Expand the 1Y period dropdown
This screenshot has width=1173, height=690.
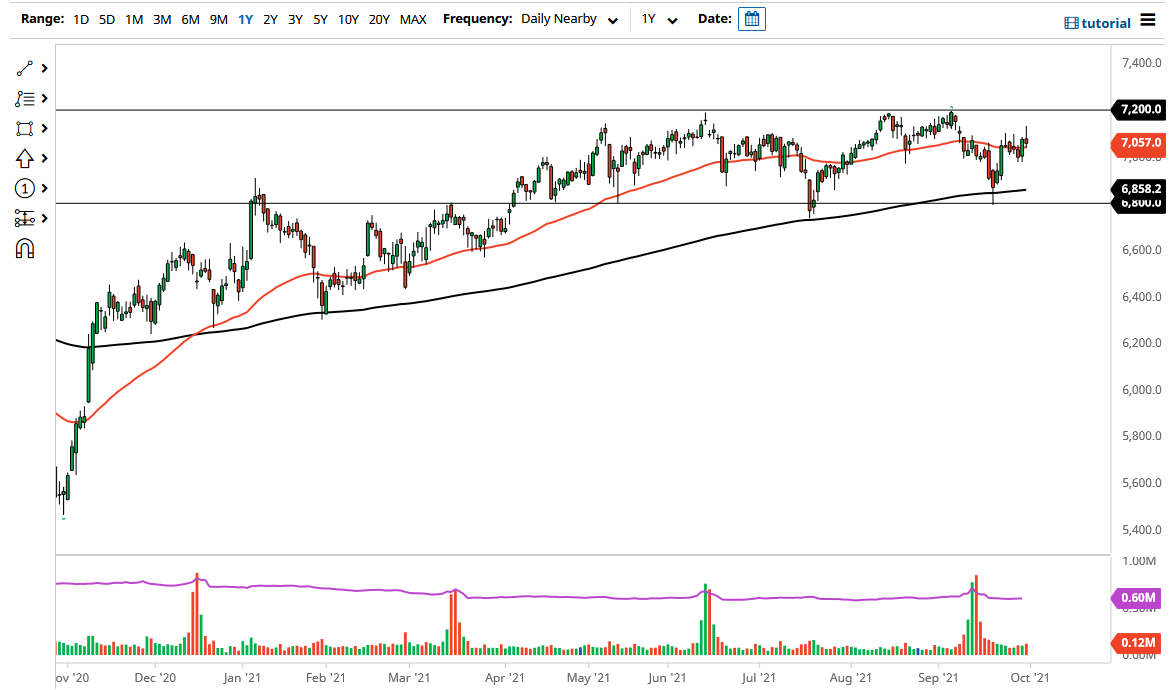(656, 18)
